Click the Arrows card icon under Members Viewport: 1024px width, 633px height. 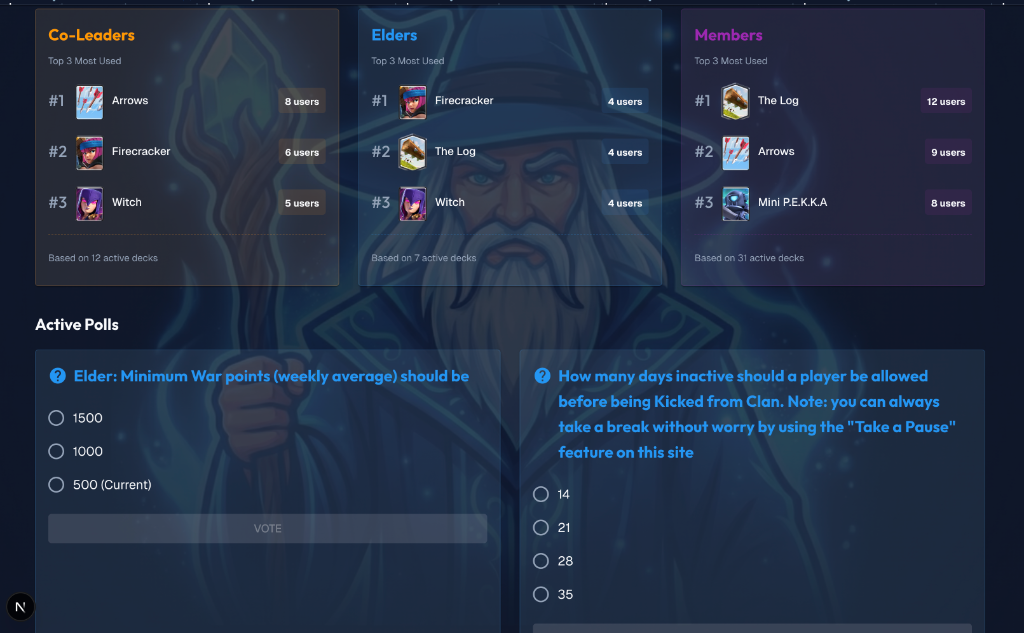pyautogui.click(x=736, y=153)
